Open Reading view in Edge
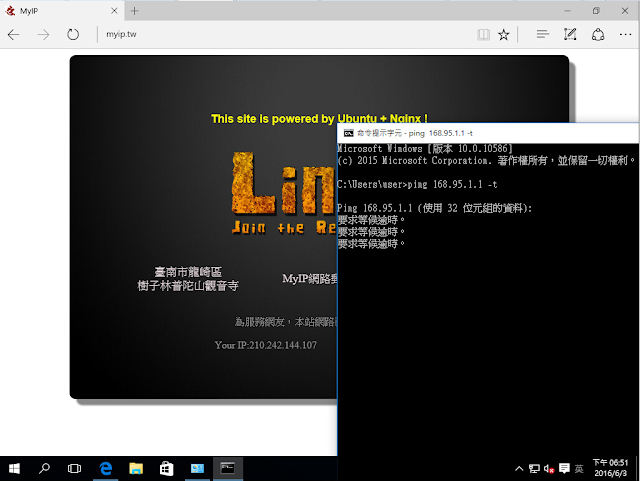640x481 pixels. [483, 35]
